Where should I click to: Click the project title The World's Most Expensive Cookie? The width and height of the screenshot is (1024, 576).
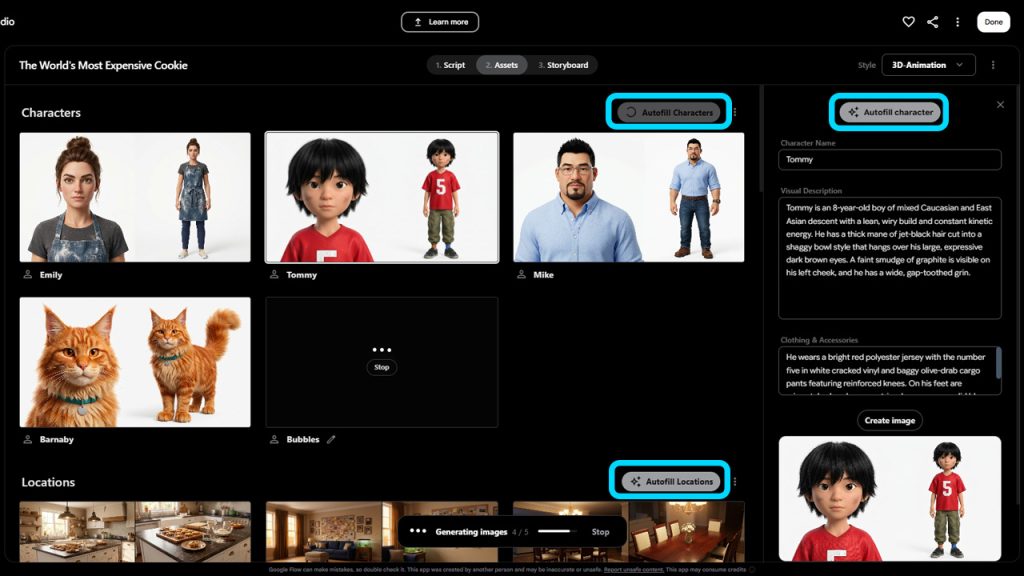[103, 65]
